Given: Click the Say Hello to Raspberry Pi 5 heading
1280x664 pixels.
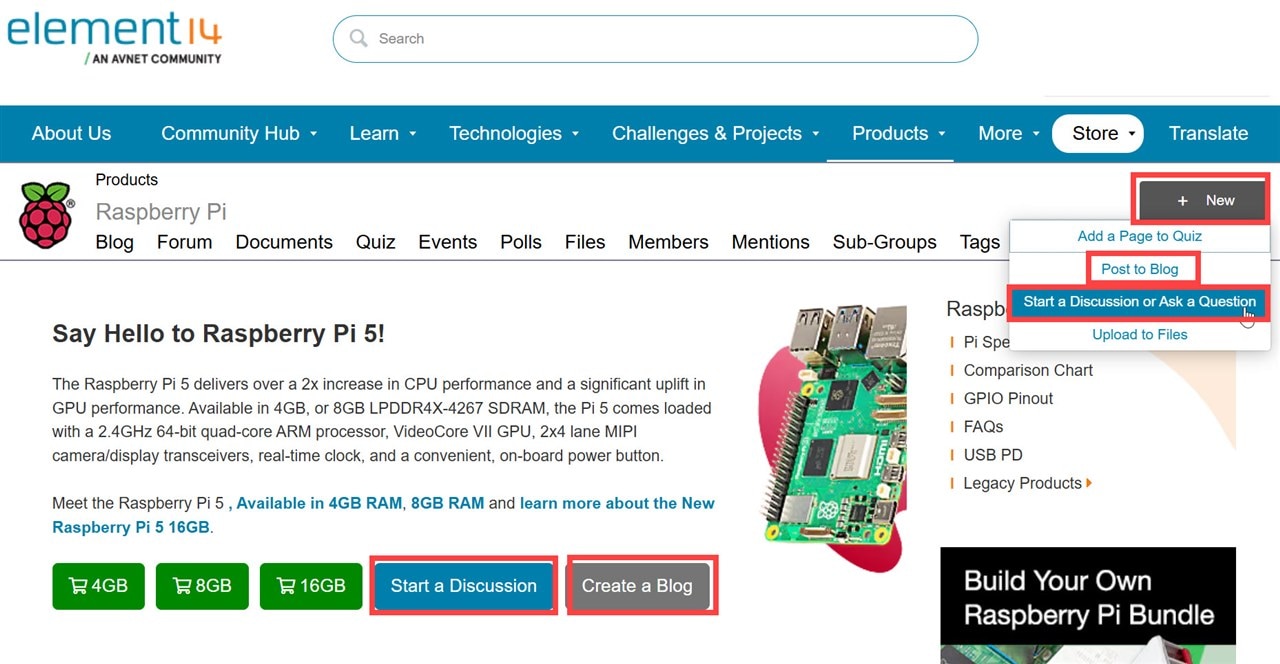Looking at the screenshot, I should (218, 334).
